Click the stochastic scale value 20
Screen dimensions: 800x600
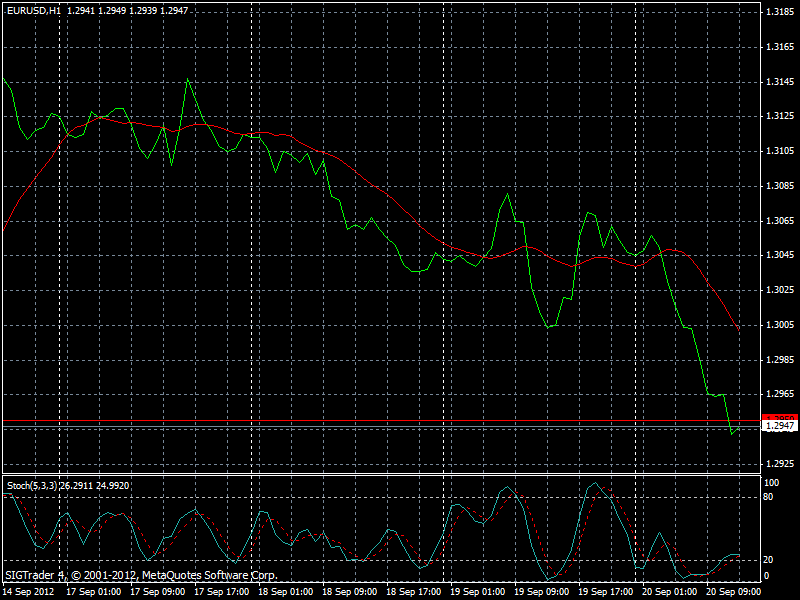pos(769,560)
